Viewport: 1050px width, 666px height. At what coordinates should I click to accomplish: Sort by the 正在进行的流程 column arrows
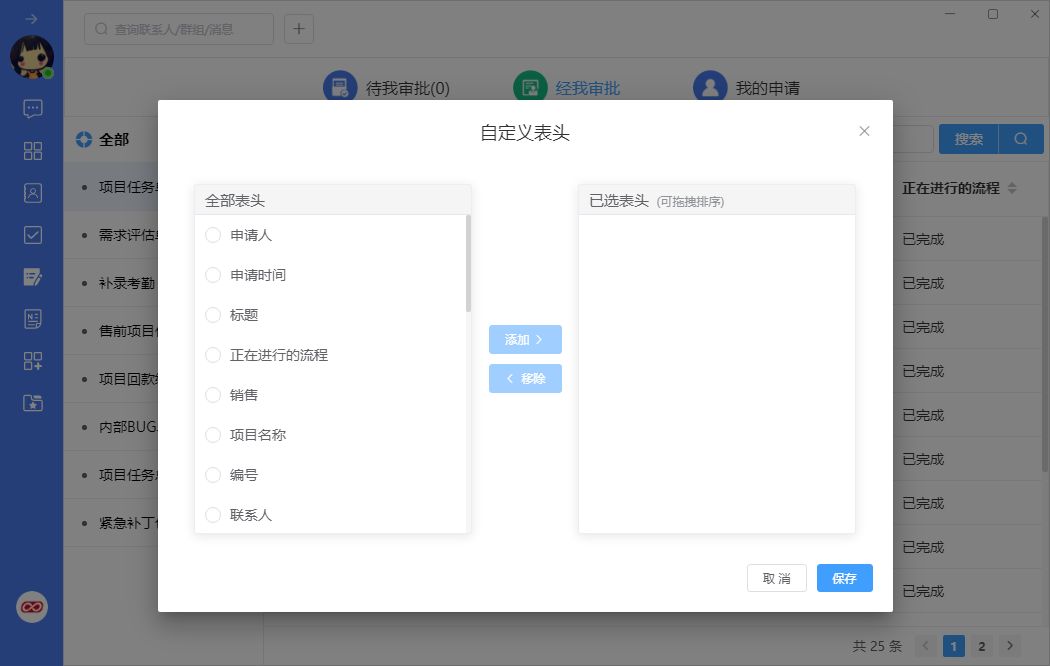pos(1012,188)
